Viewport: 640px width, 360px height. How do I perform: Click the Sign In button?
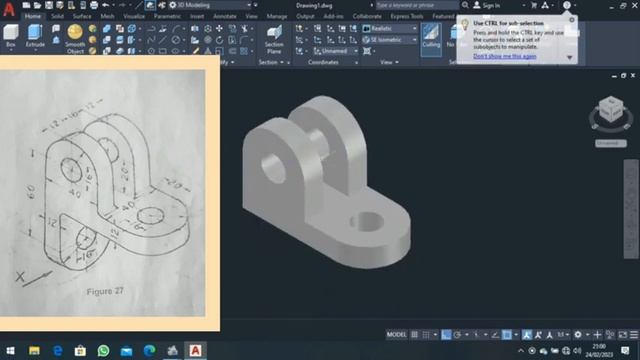tap(486, 5)
